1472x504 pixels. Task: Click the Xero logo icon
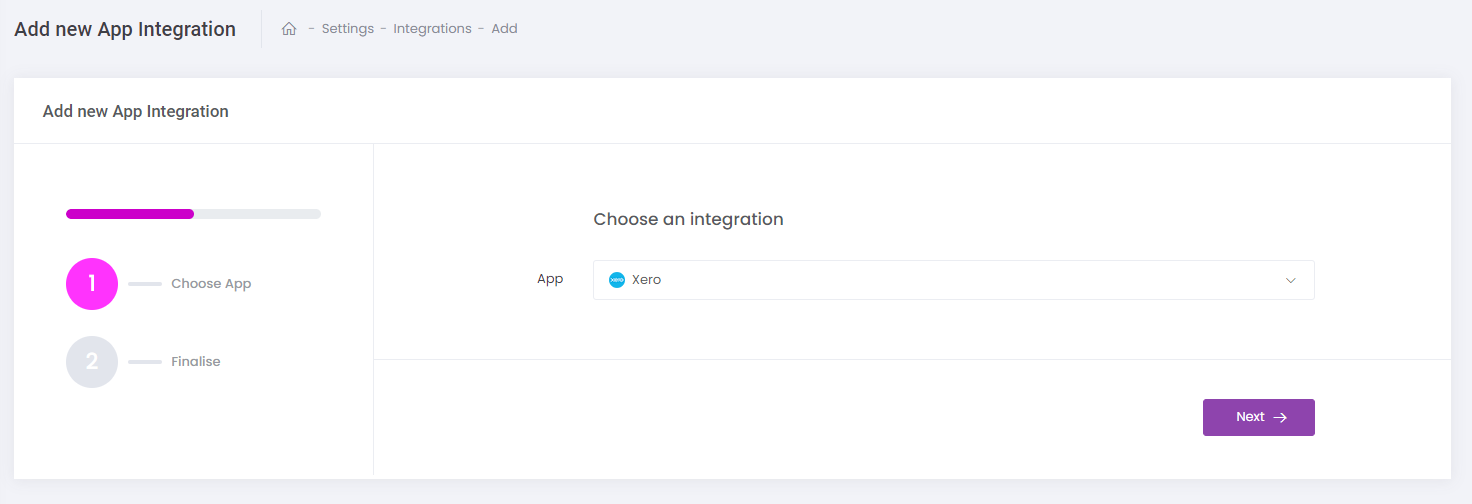click(617, 280)
